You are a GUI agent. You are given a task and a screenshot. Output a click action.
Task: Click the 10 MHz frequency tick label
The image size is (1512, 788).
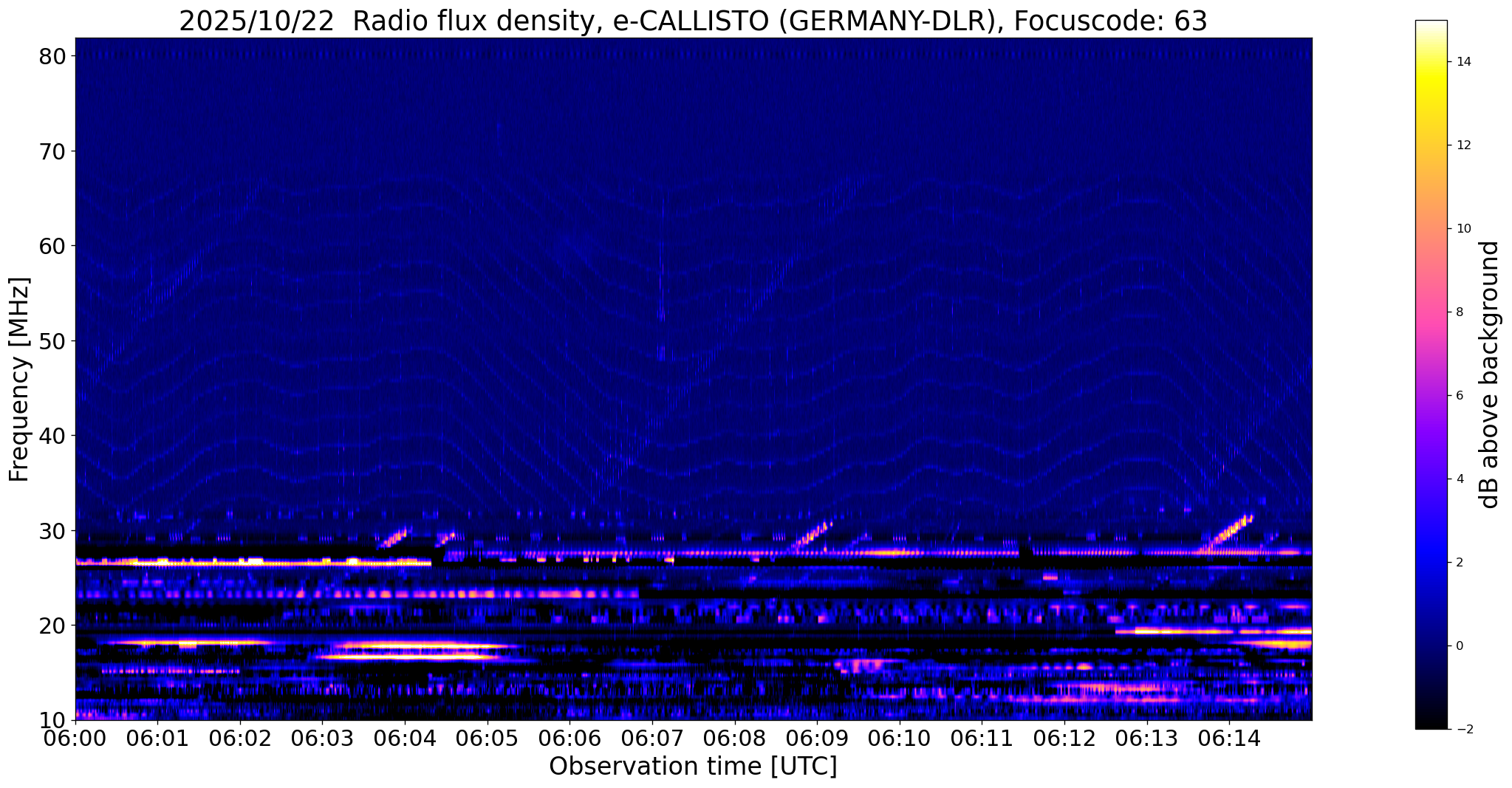52,720
